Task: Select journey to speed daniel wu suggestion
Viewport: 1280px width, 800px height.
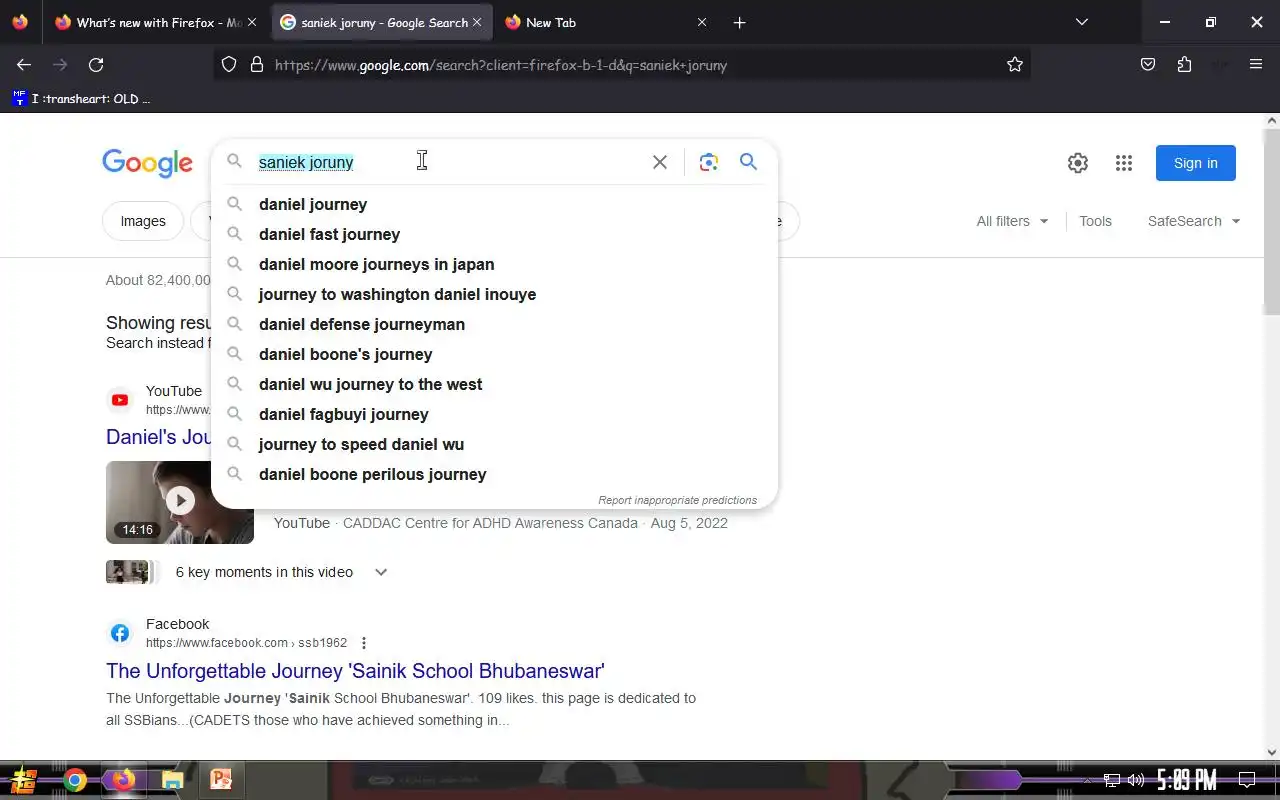Action: coord(494,444)
